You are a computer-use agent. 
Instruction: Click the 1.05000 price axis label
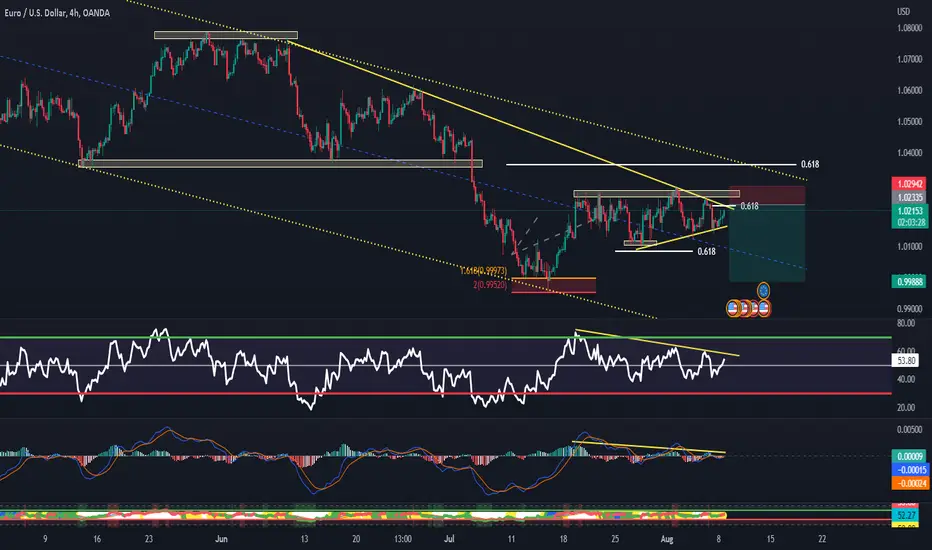(909, 122)
